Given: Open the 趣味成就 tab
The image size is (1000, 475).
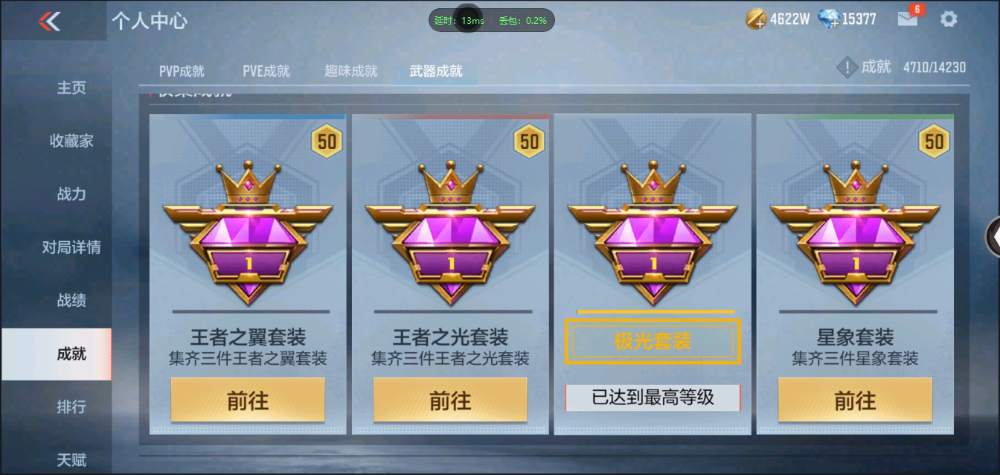Looking at the screenshot, I should coord(351,71).
